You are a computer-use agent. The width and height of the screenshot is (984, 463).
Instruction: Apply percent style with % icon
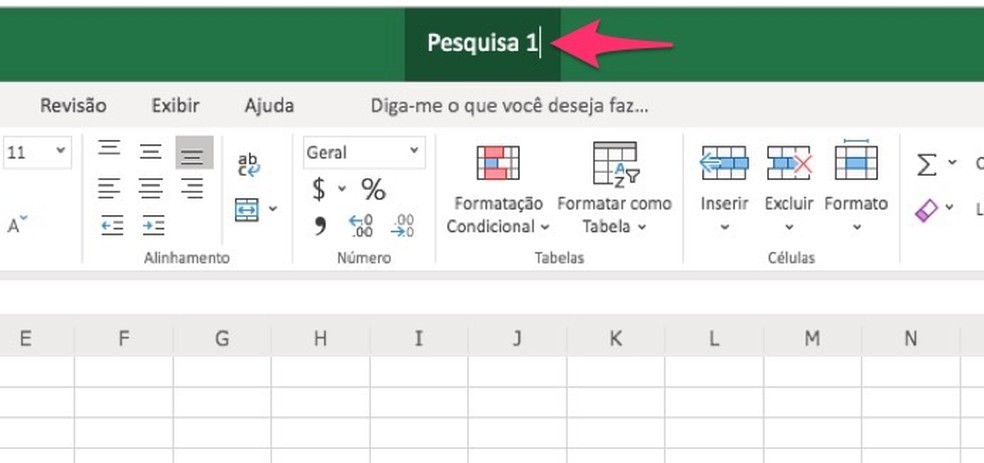tap(373, 189)
